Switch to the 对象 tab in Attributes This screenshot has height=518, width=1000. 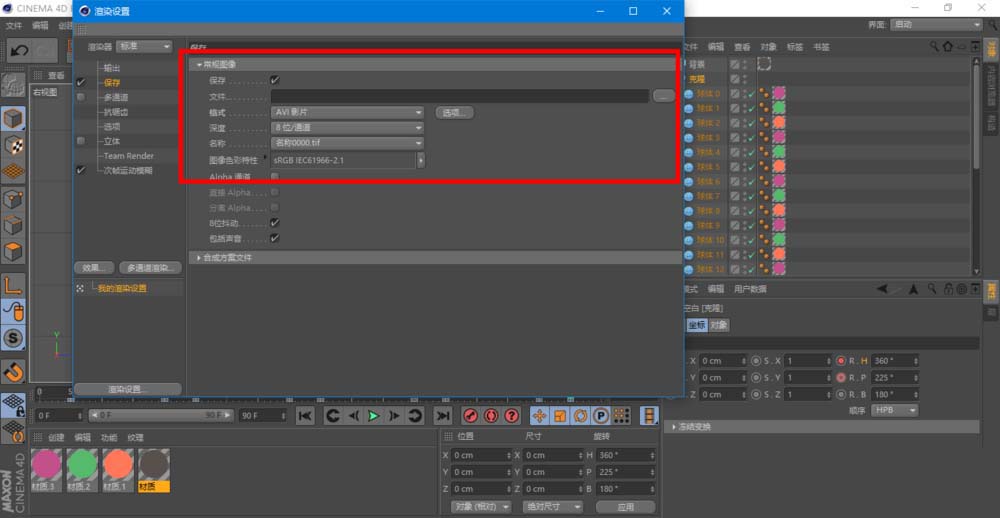point(719,325)
